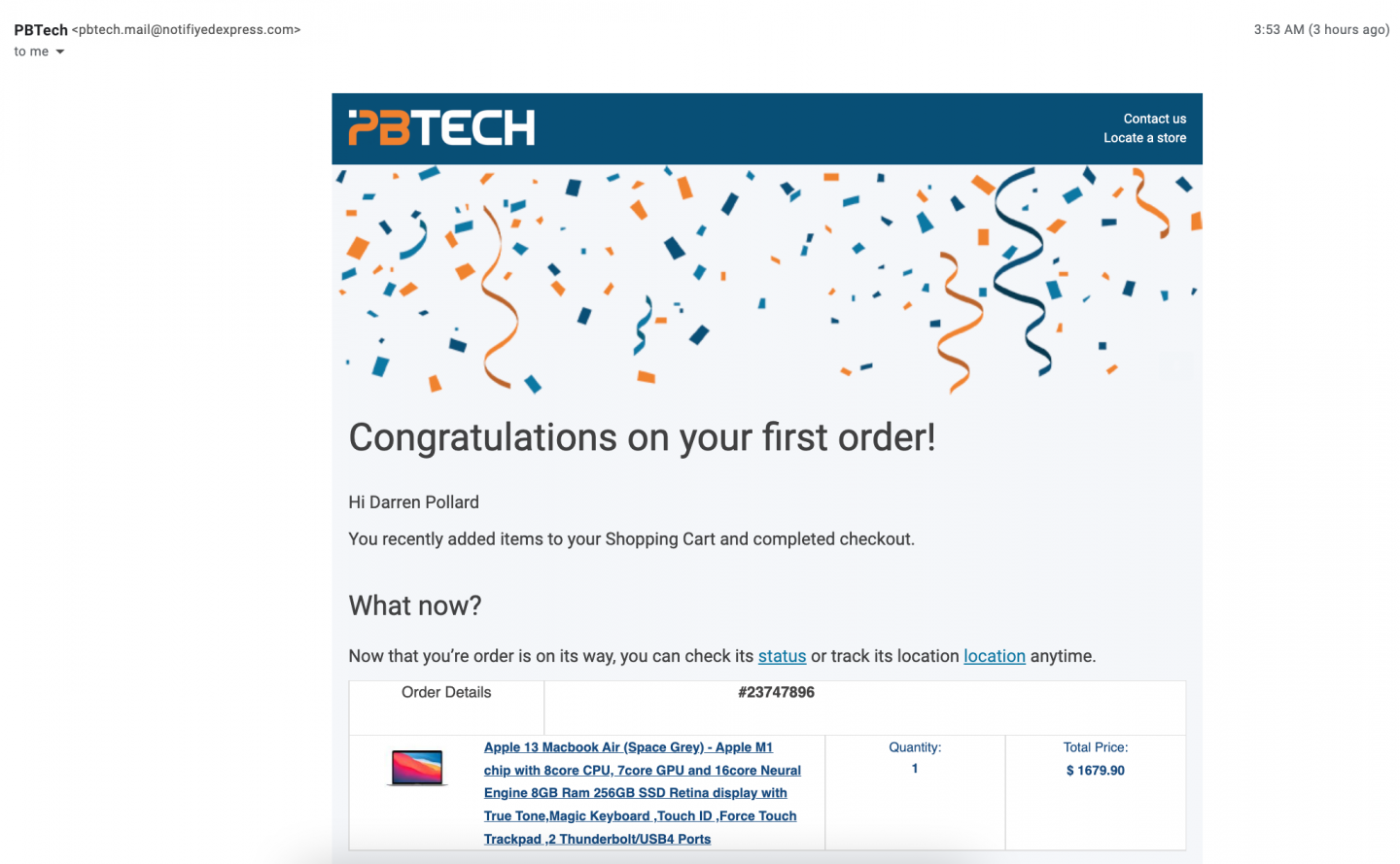The width and height of the screenshot is (1400, 864).
Task: Click the Order Details cell
Action: click(446, 708)
